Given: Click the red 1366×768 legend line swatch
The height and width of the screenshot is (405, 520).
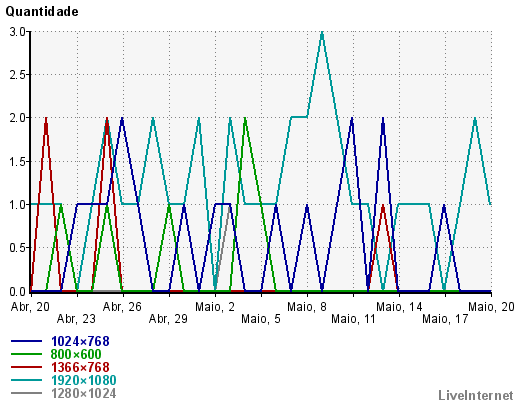Looking at the screenshot, I should pyautogui.click(x=27, y=367).
